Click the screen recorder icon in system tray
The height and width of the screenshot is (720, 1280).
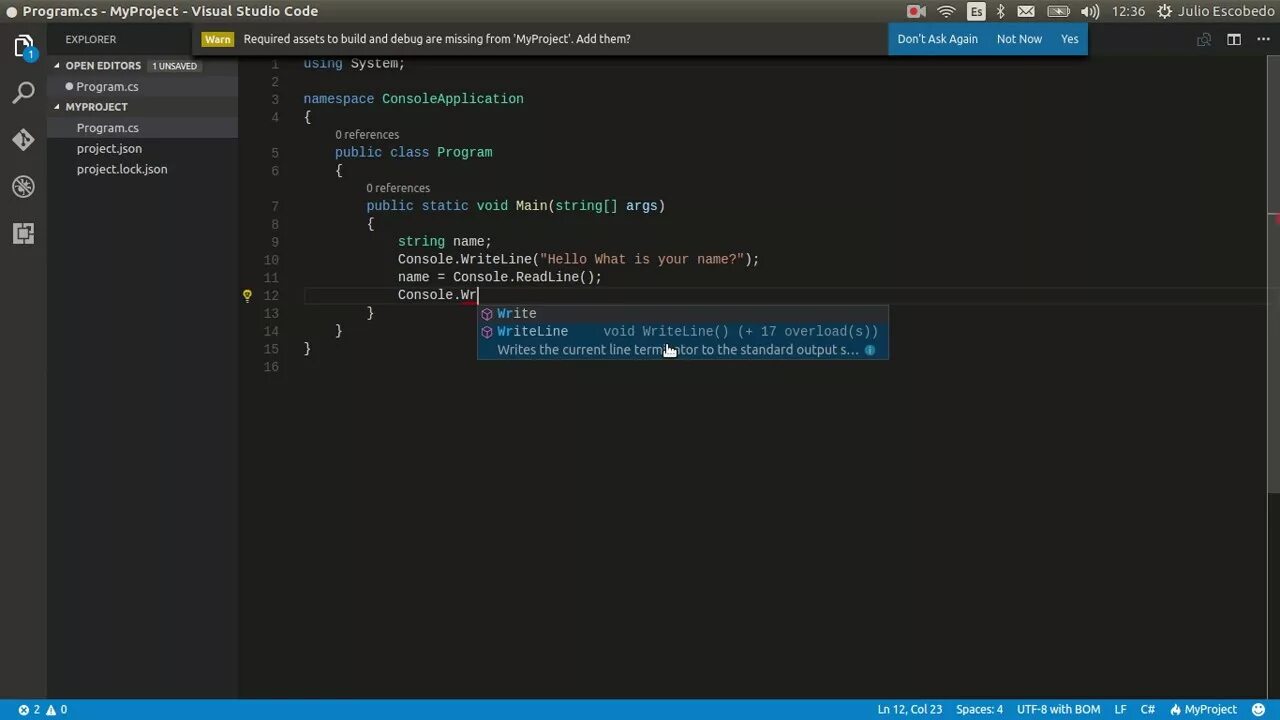916,11
